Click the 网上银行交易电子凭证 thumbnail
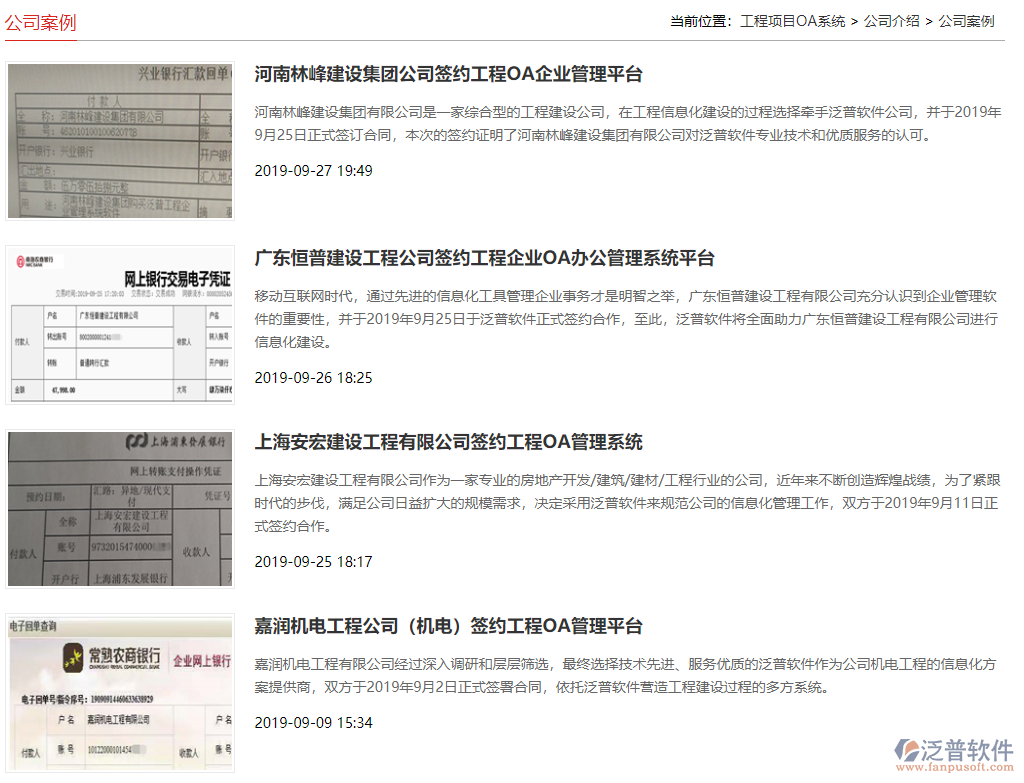 click(119, 325)
